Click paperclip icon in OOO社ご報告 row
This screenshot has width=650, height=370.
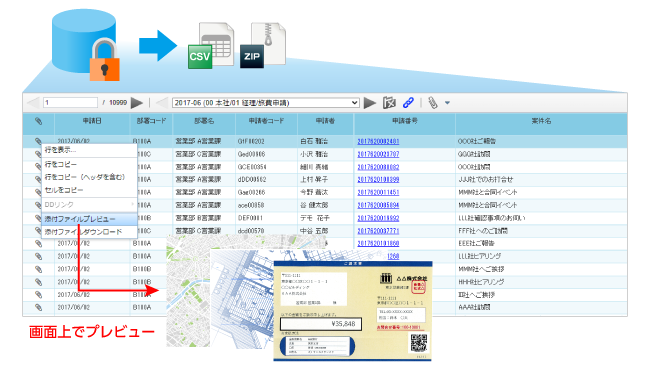pyautogui.click(x=38, y=141)
